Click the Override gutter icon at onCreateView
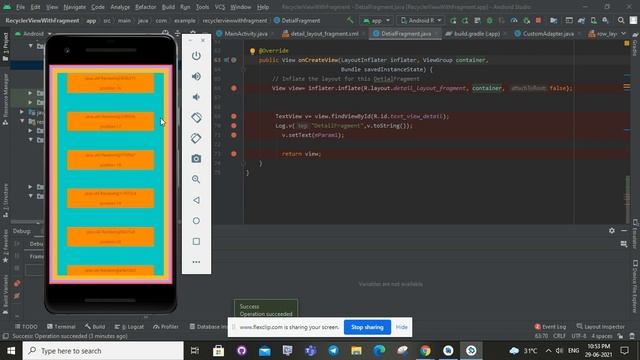Image resolution: width=640 pixels, height=360 pixels. [227, 60]
